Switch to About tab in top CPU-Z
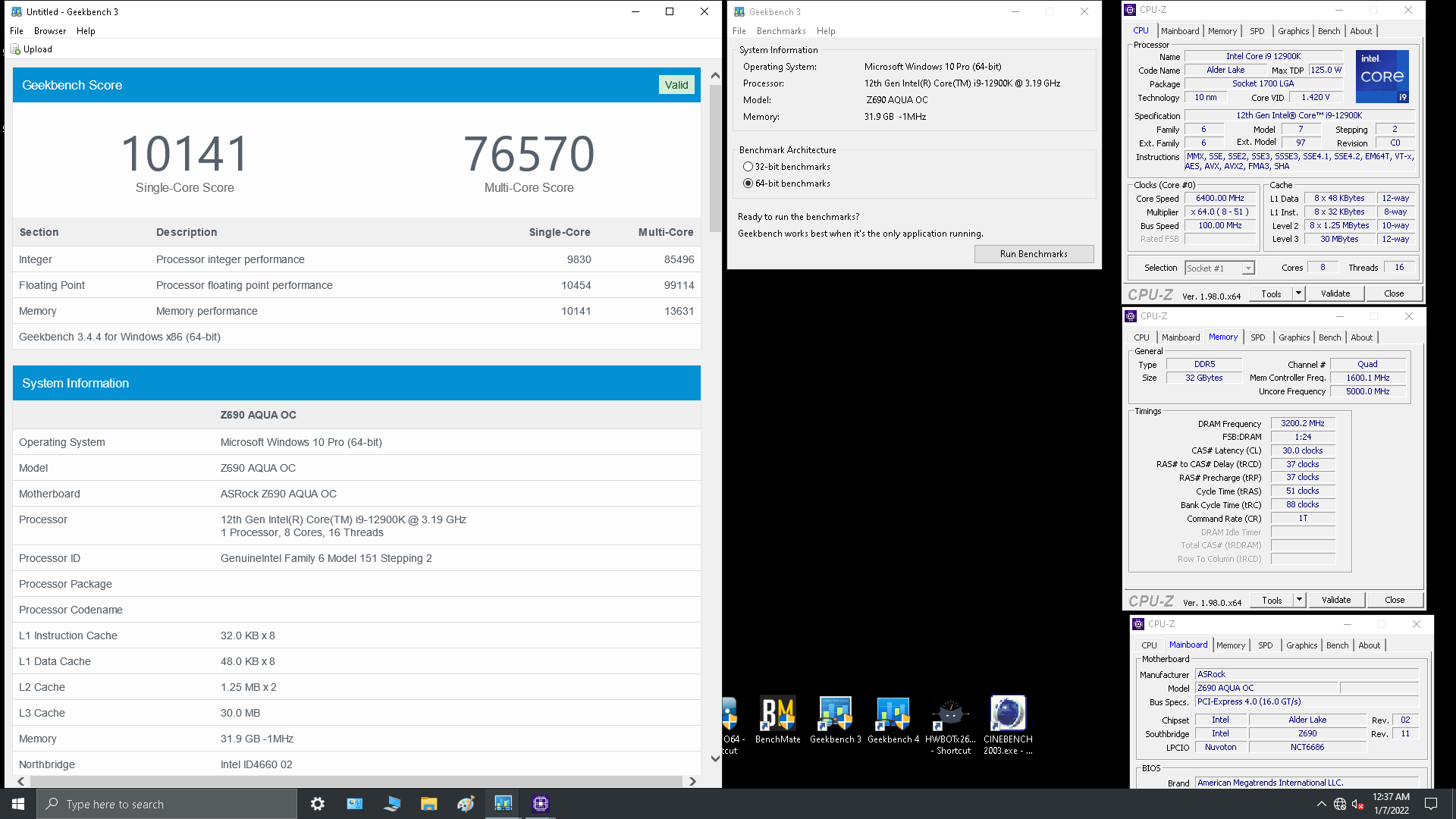The width and height of the screenshot is (1456, 819). [1361, 31]
